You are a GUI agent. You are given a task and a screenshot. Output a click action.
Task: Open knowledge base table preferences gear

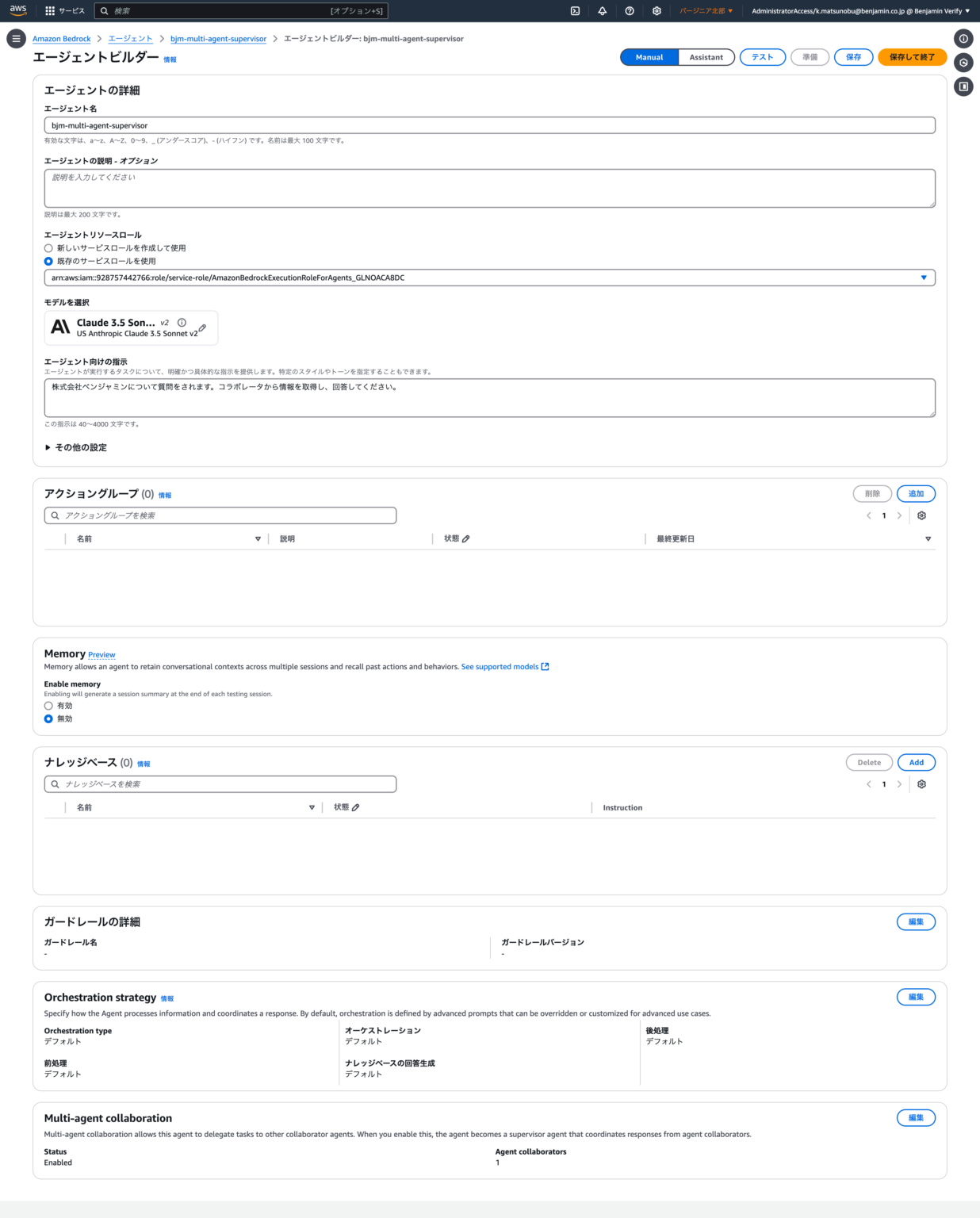coord(921,784)
